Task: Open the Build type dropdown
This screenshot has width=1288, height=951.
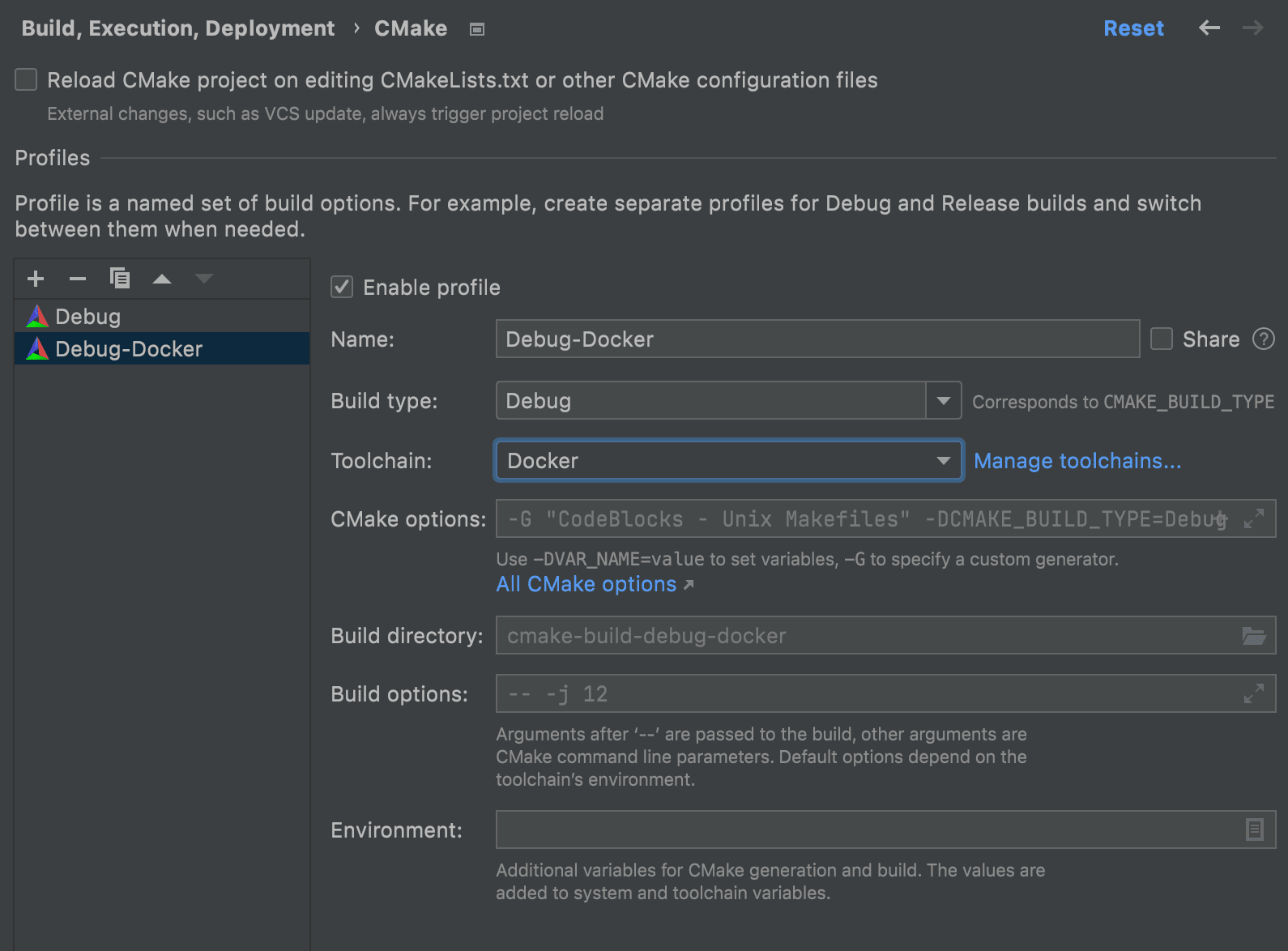Action: tap(943, 400)
